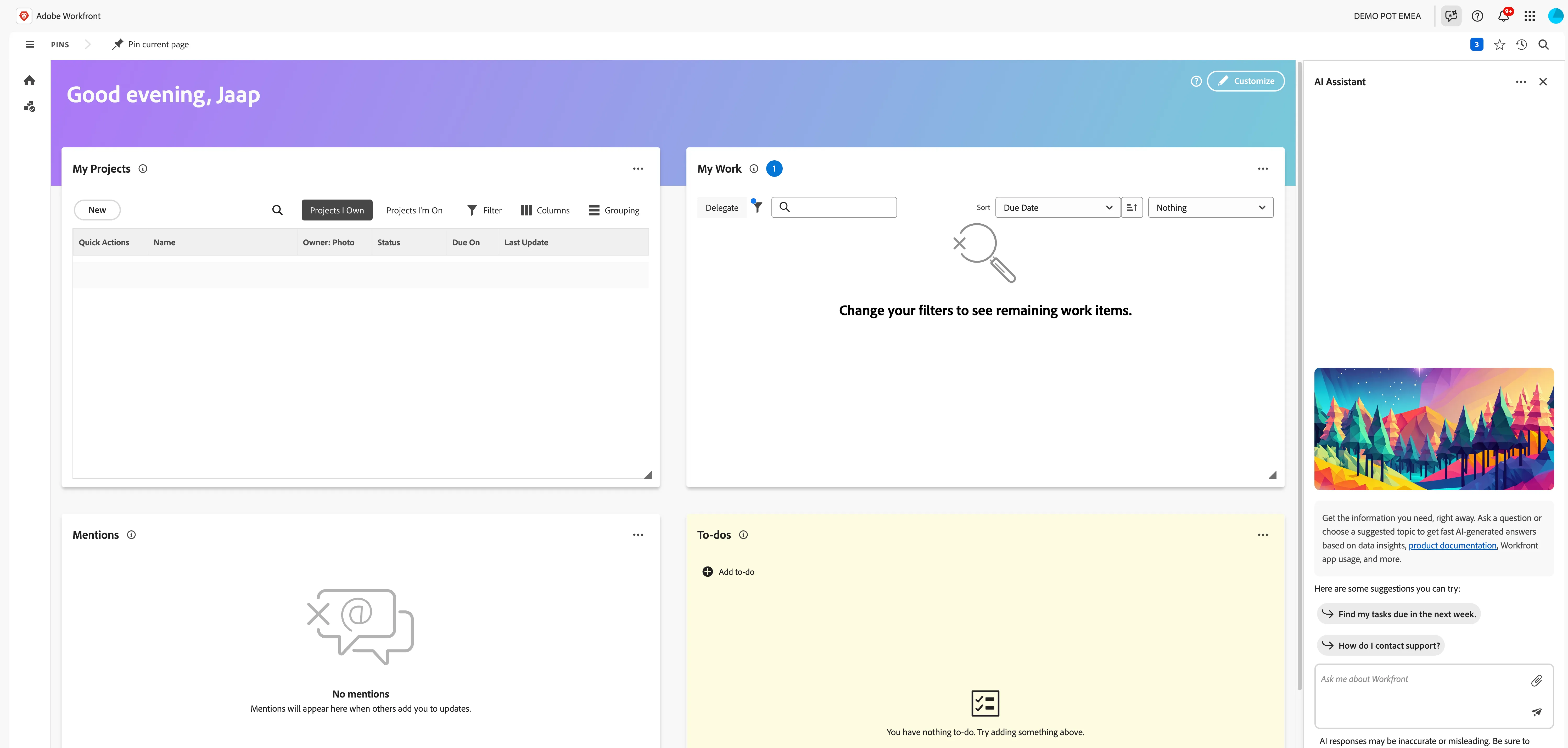Click the Favorites star icon
This screenshot has width=1568, height=748.
pyautogui.click(x=1499, y=44)
